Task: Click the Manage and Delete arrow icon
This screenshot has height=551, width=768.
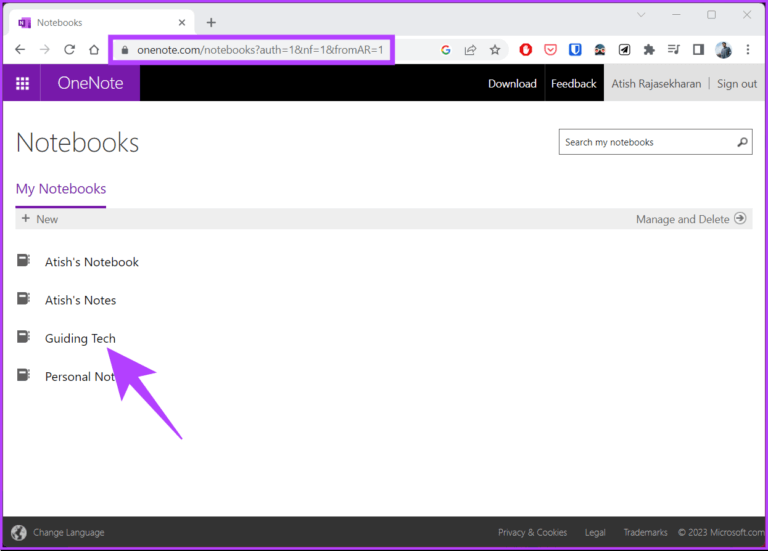Action: pos(740,218)
